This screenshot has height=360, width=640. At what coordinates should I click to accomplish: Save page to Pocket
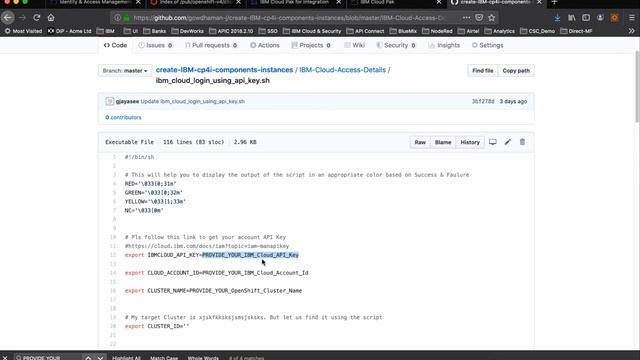(x=479, y=18)
